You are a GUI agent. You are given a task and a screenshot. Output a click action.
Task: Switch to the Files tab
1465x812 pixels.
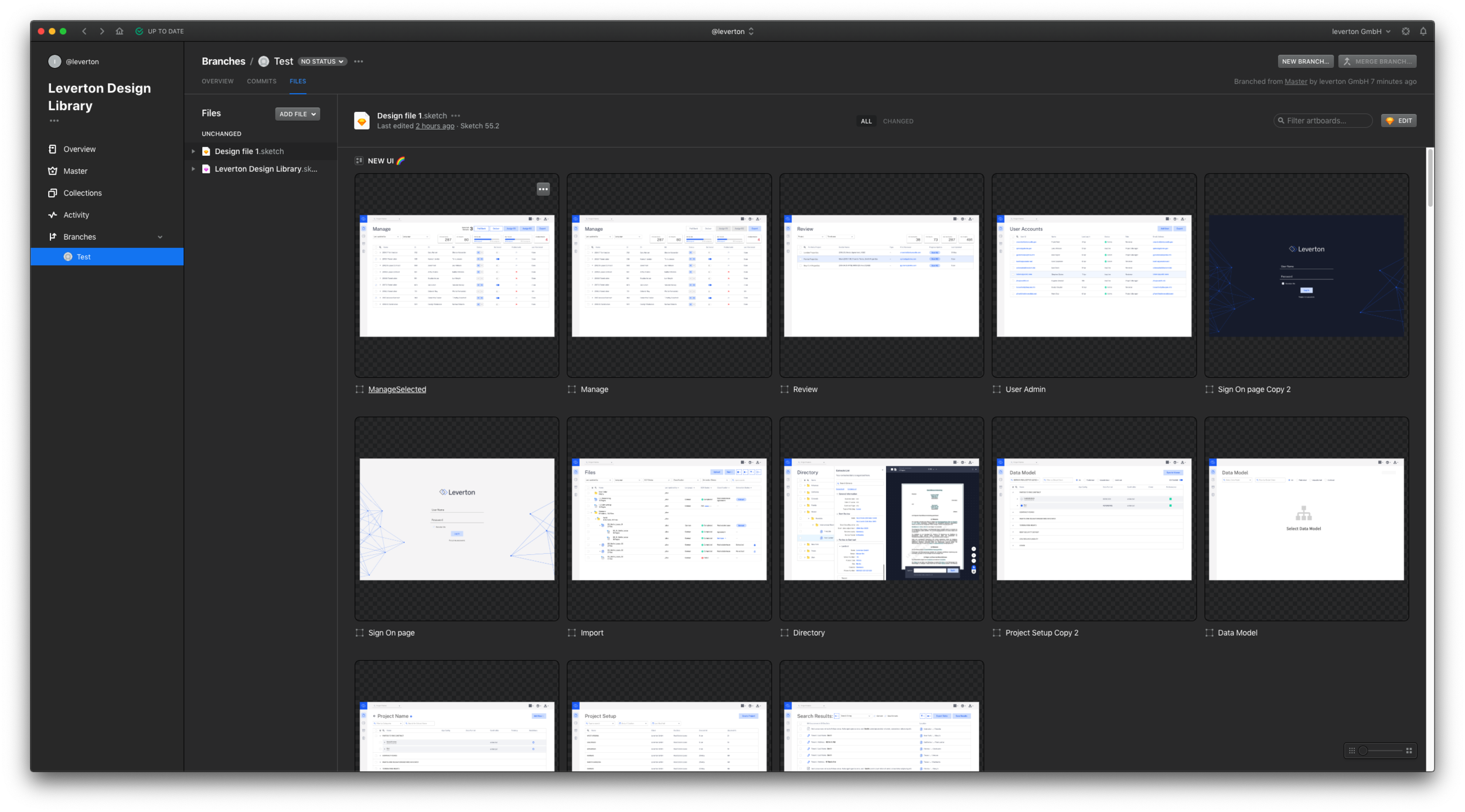tap(298, 81)
